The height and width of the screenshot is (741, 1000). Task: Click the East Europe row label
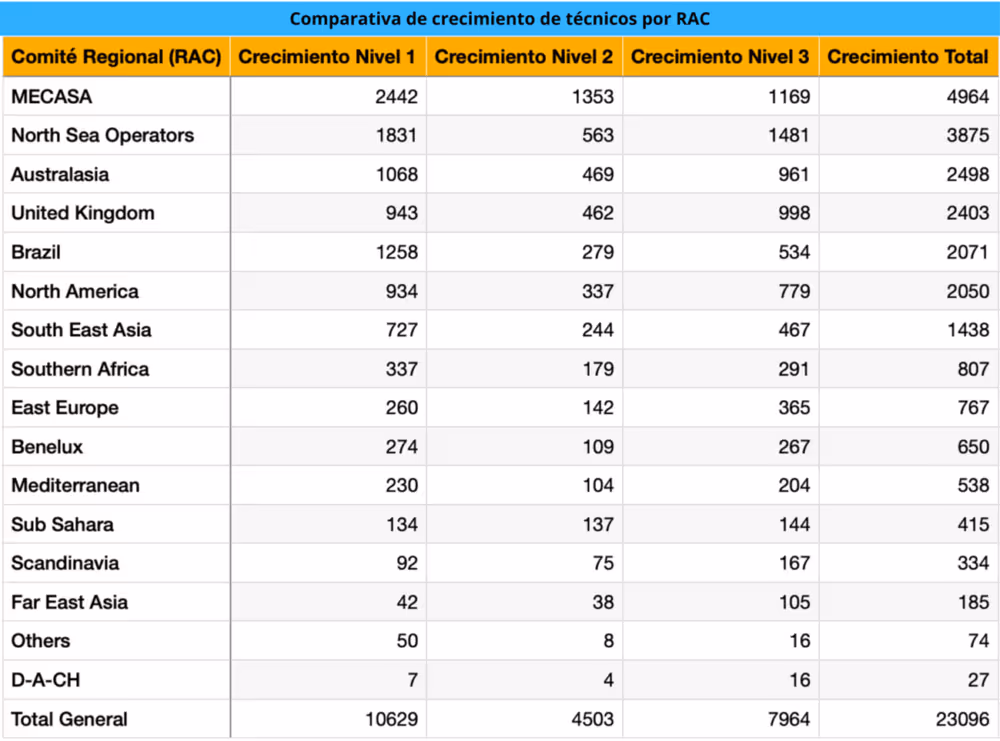(x=65, y=407)
